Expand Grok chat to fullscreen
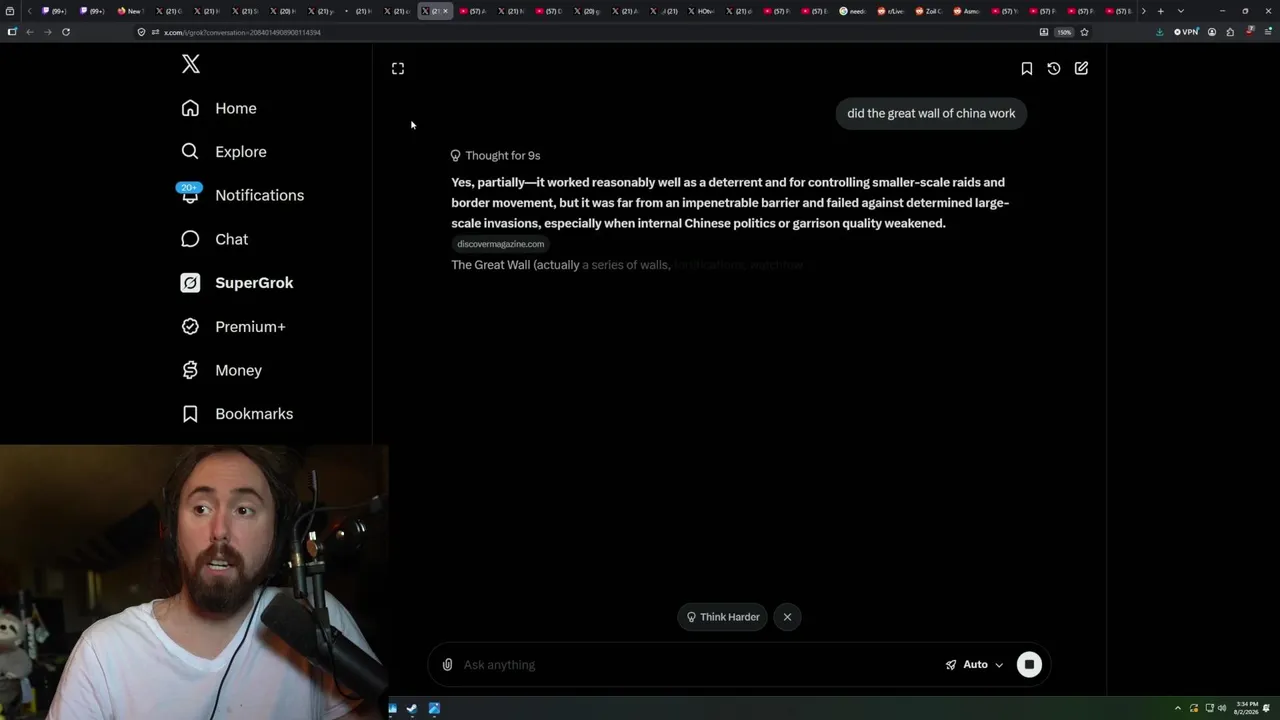Image resolution: width=1280 pixels, height=720 pixels. click(x=398, y=68)
